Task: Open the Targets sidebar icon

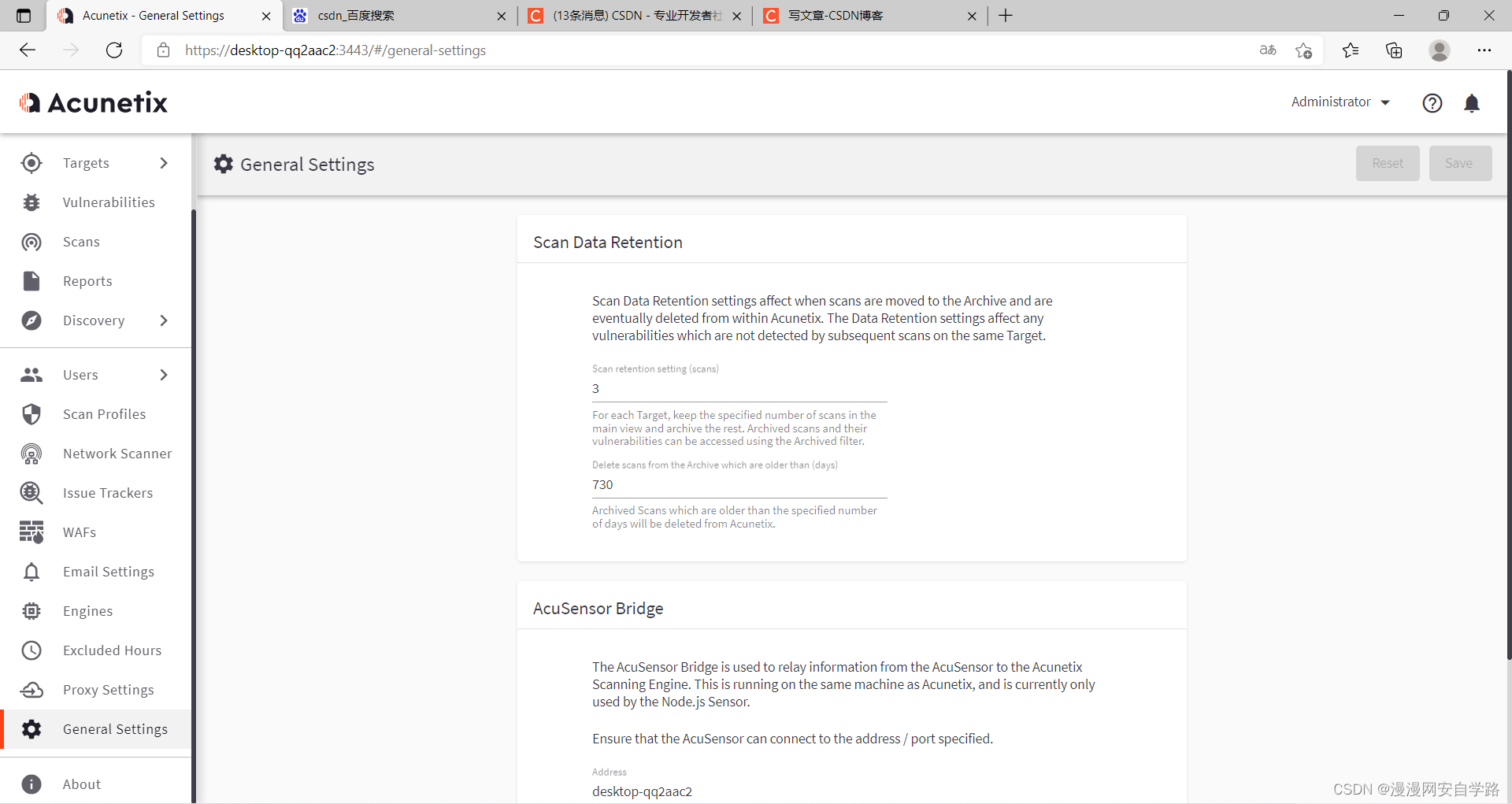Action: click(31, 163)
